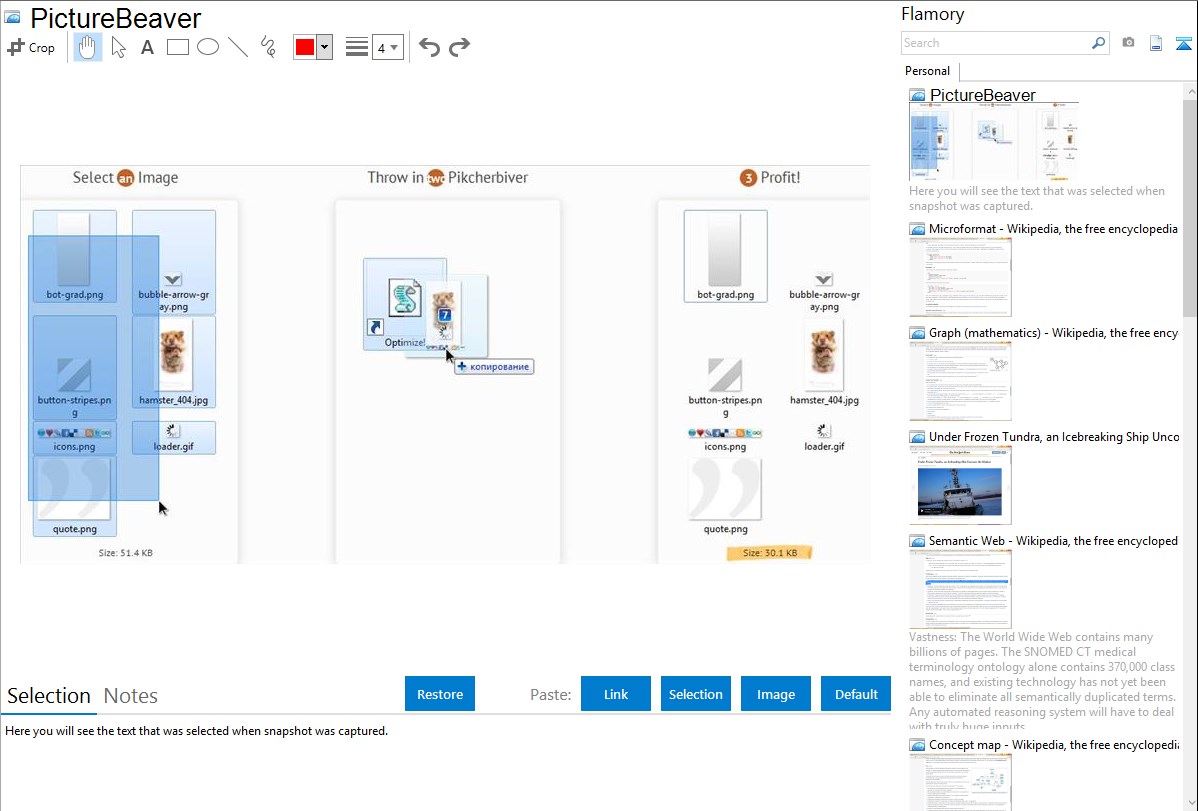1198x811 pixels.
Task: Select the 'Microformat - Wikipedia' title
Action: pos(1053,229)
